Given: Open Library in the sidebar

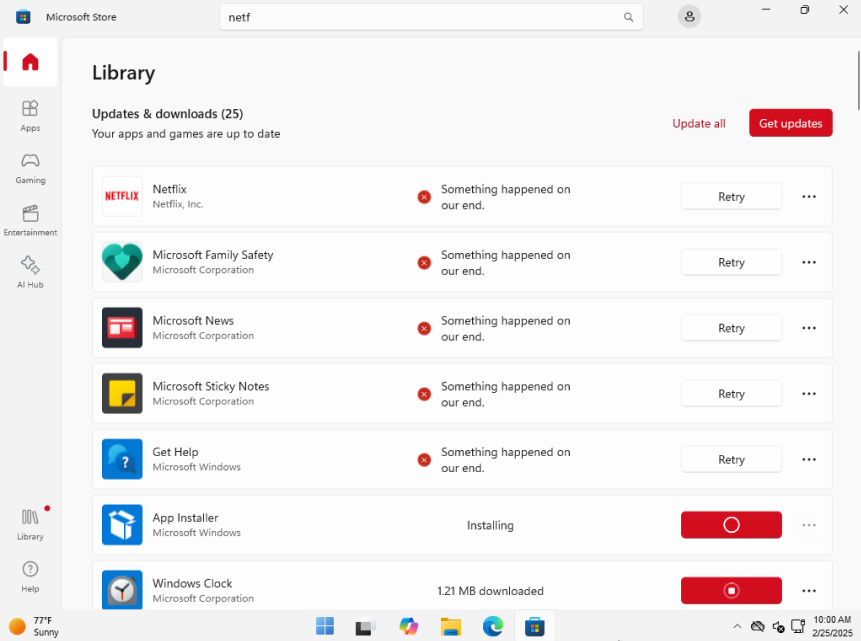Looking at the screenshot, I should [30, 524].
